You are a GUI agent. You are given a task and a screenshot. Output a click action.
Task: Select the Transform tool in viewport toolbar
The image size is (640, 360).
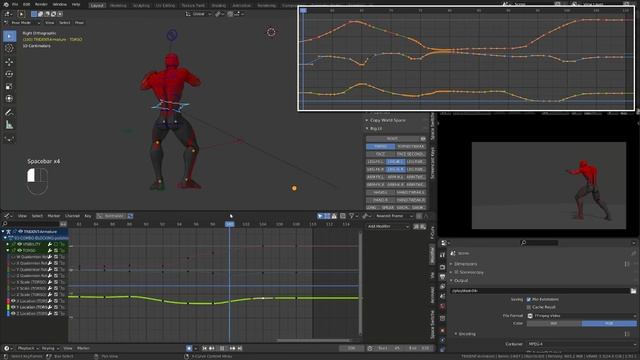[x=9, y=99]
